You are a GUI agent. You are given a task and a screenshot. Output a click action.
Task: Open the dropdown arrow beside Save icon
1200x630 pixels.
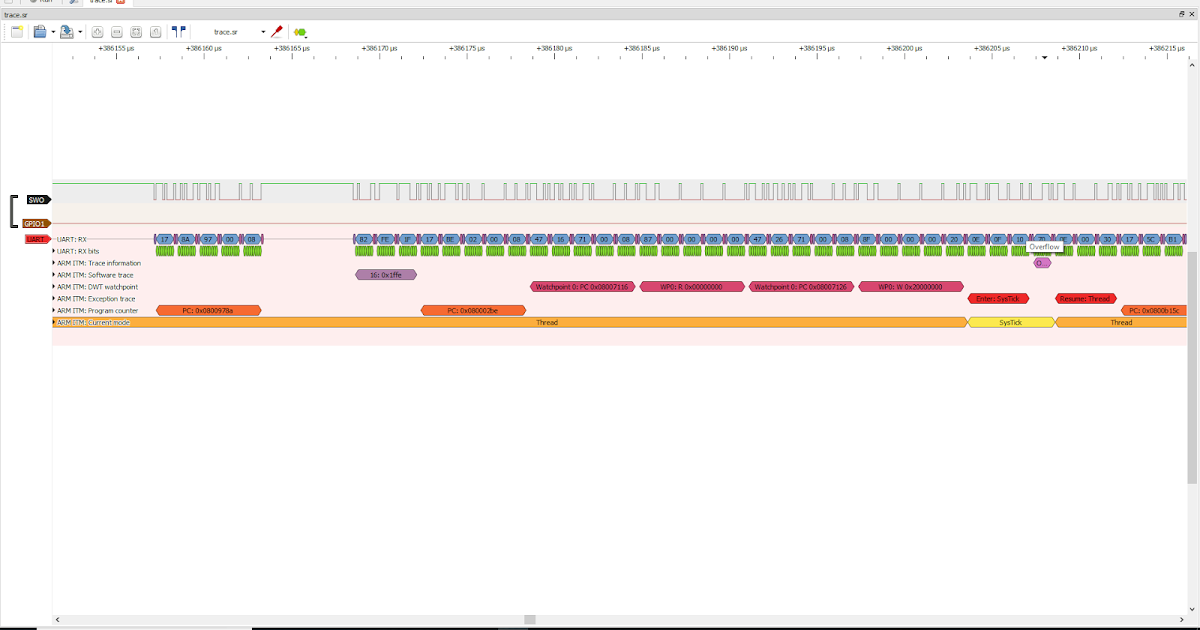point(80,32)
